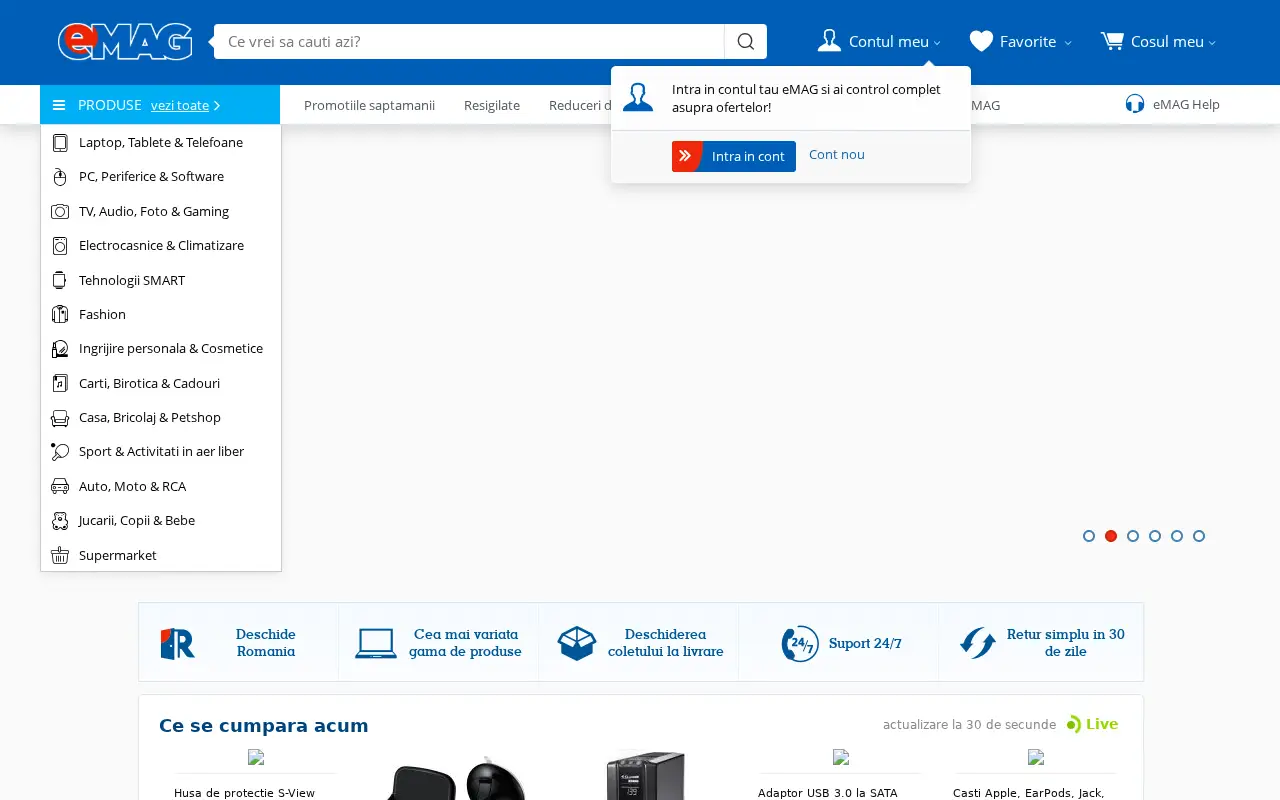This screenshot has width=1280, height=800.
Task: Click the hamburger icon next to PRODUSE
Action: tap(59, 105)
